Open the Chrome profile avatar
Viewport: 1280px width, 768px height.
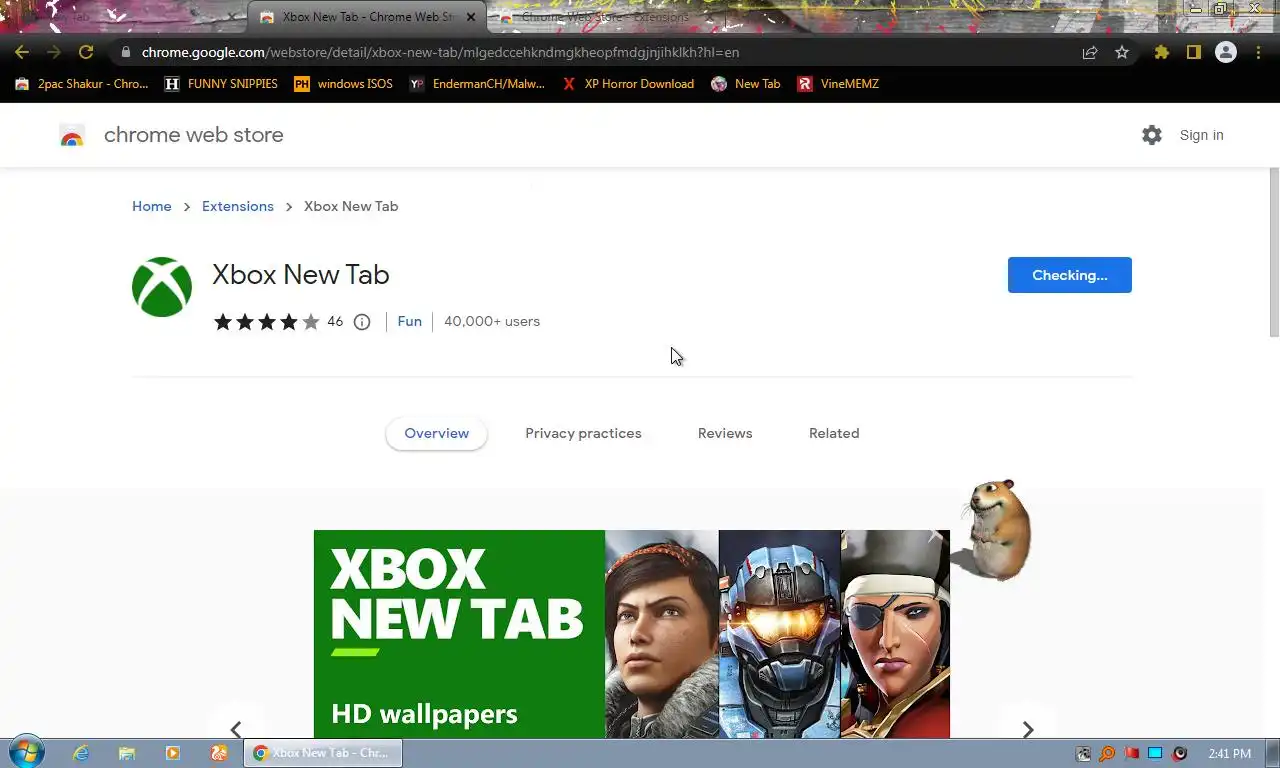pos(1226,52)
